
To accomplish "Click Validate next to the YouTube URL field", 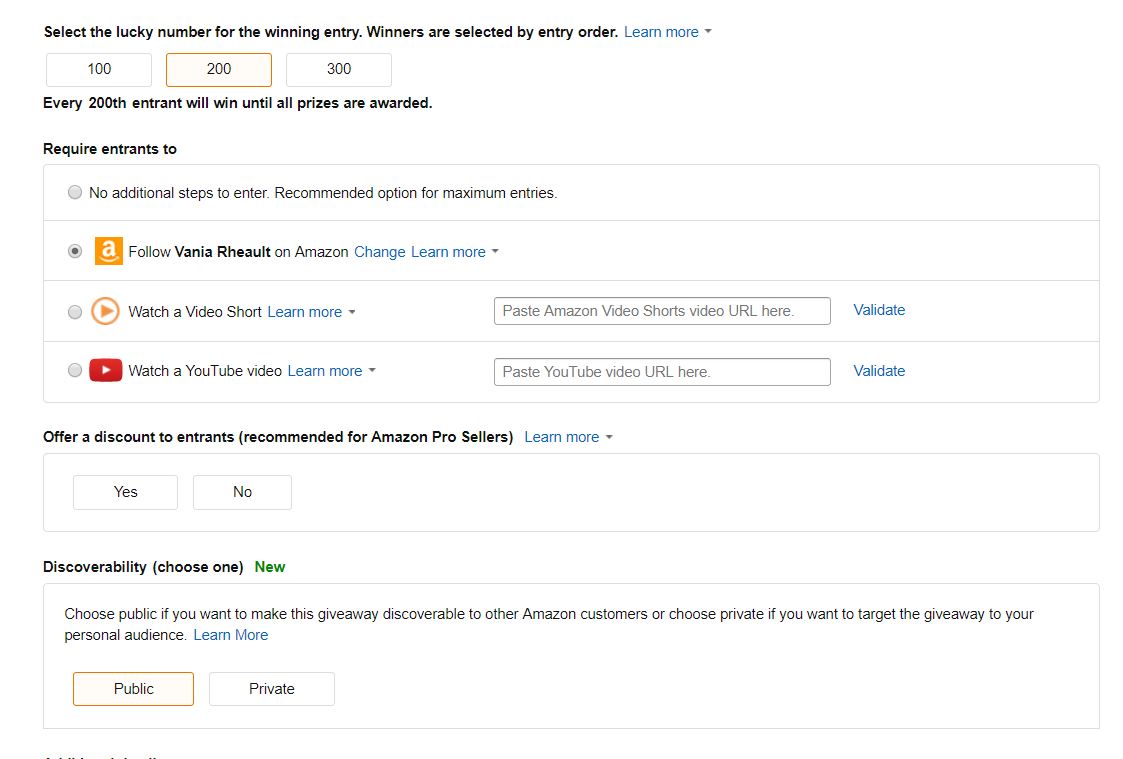I will point(878,370).
